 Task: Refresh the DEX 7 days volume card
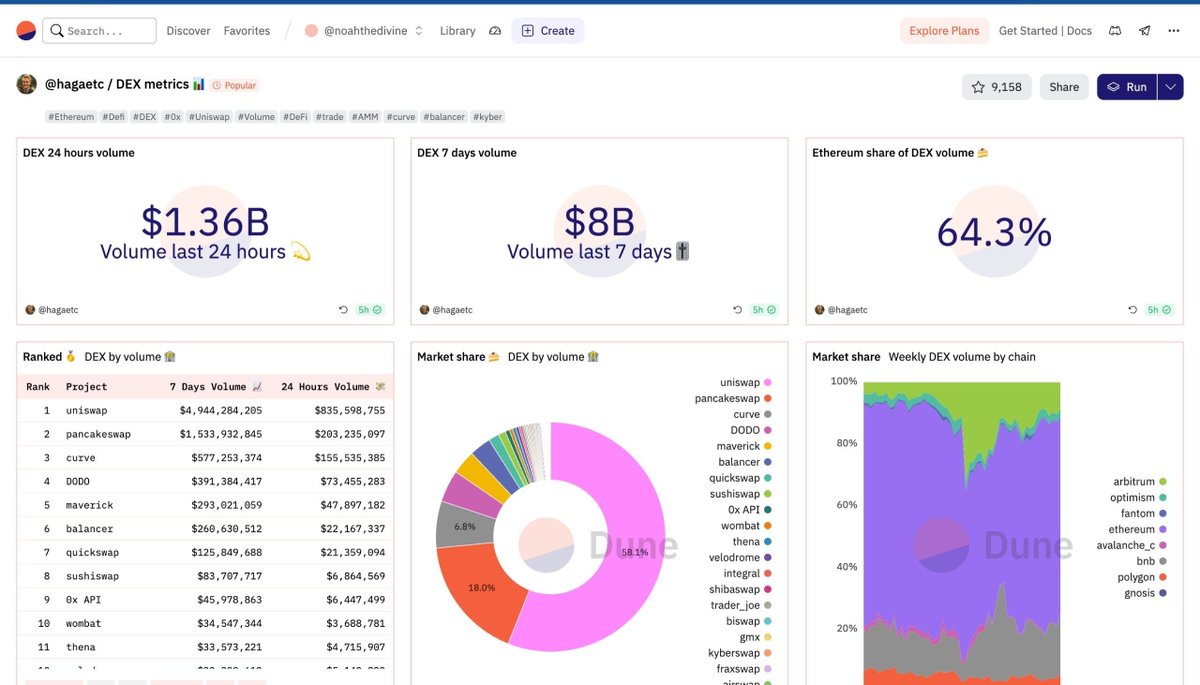(x=738, y=310)
